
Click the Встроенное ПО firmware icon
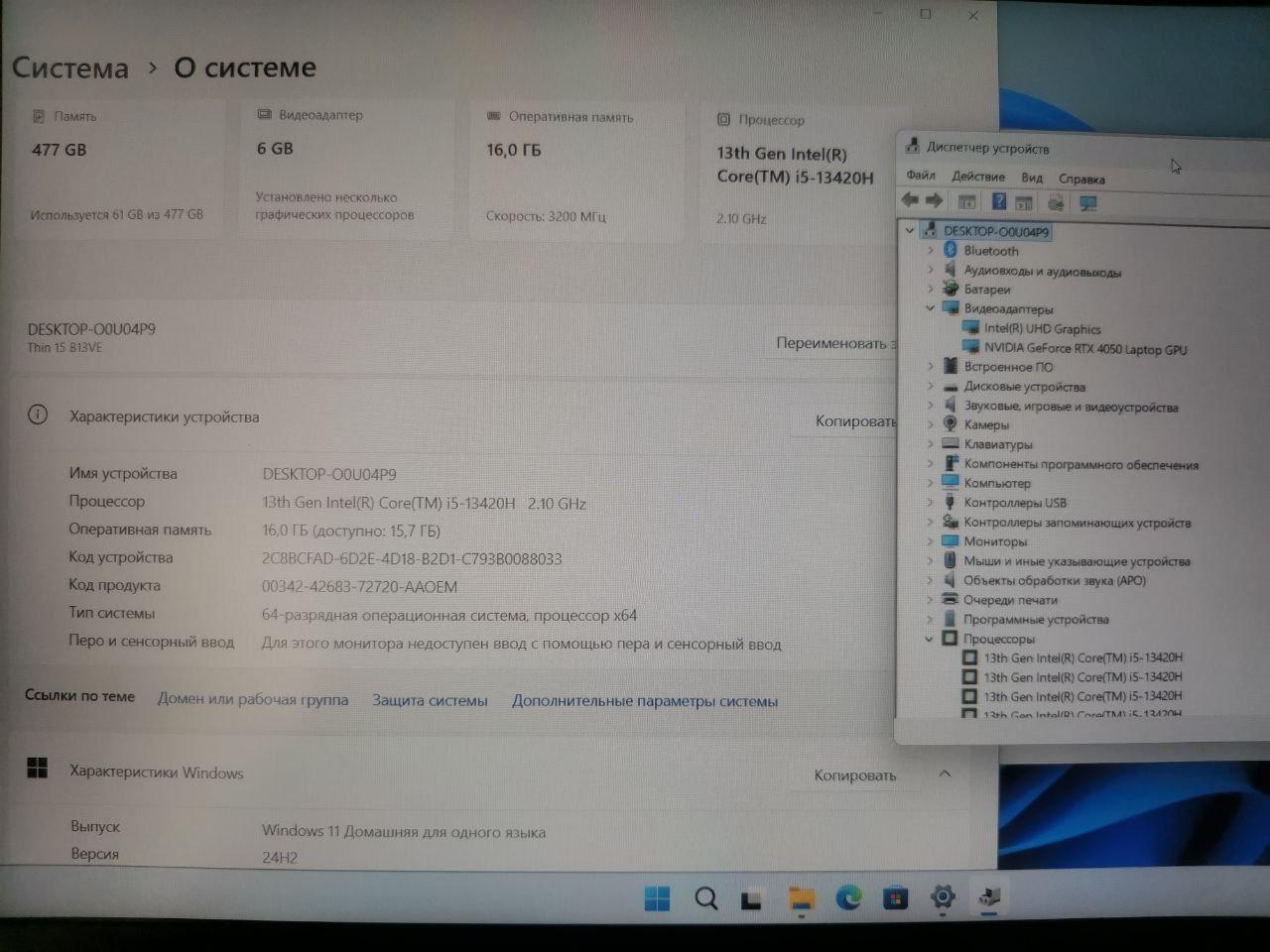click(x=951, y=367)
